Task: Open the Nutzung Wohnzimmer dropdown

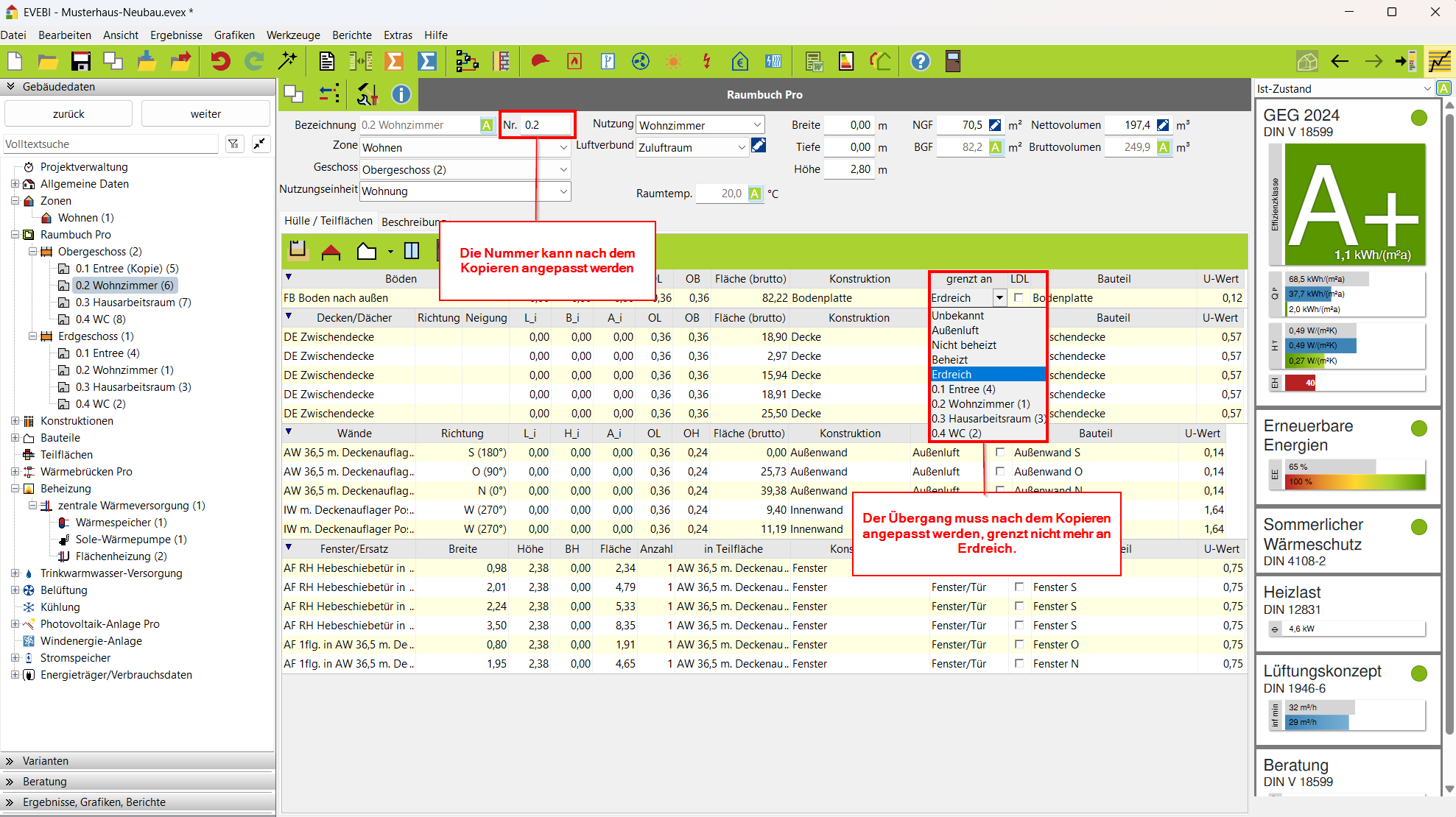Action: point(756,125)
